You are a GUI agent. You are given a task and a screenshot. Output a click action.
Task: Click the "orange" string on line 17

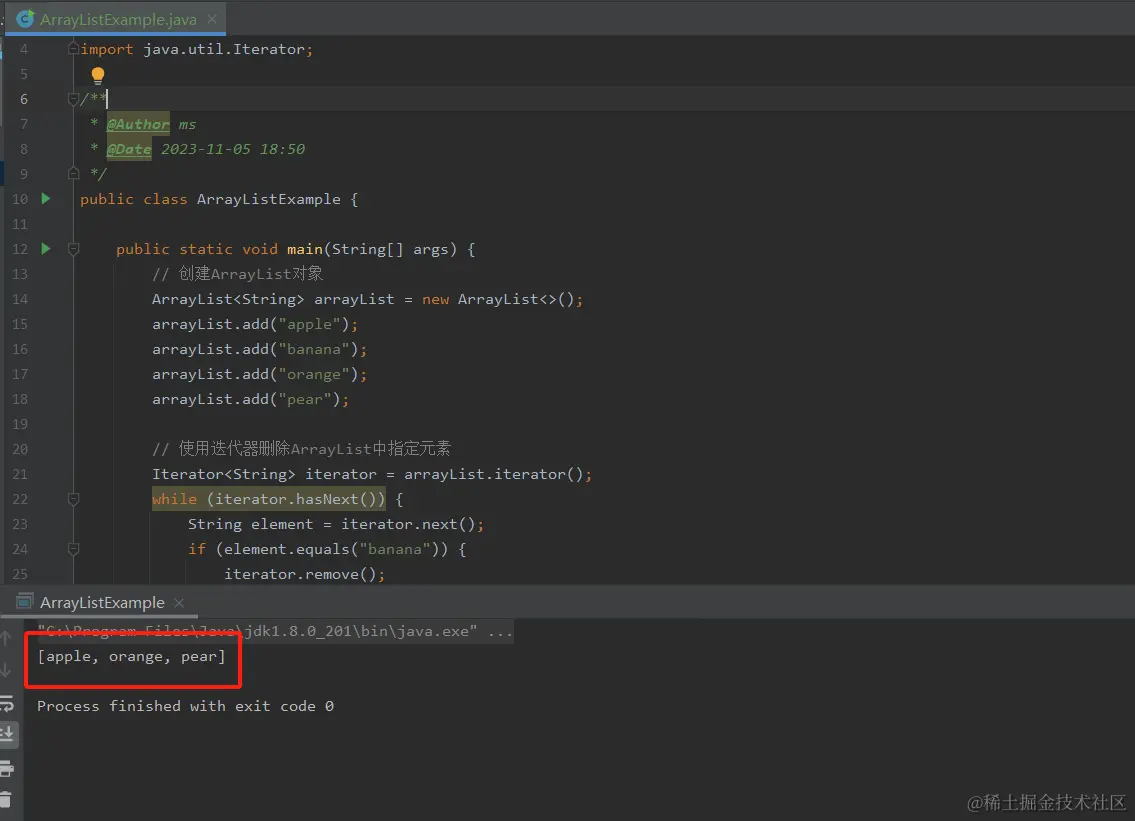coord(313,374)
